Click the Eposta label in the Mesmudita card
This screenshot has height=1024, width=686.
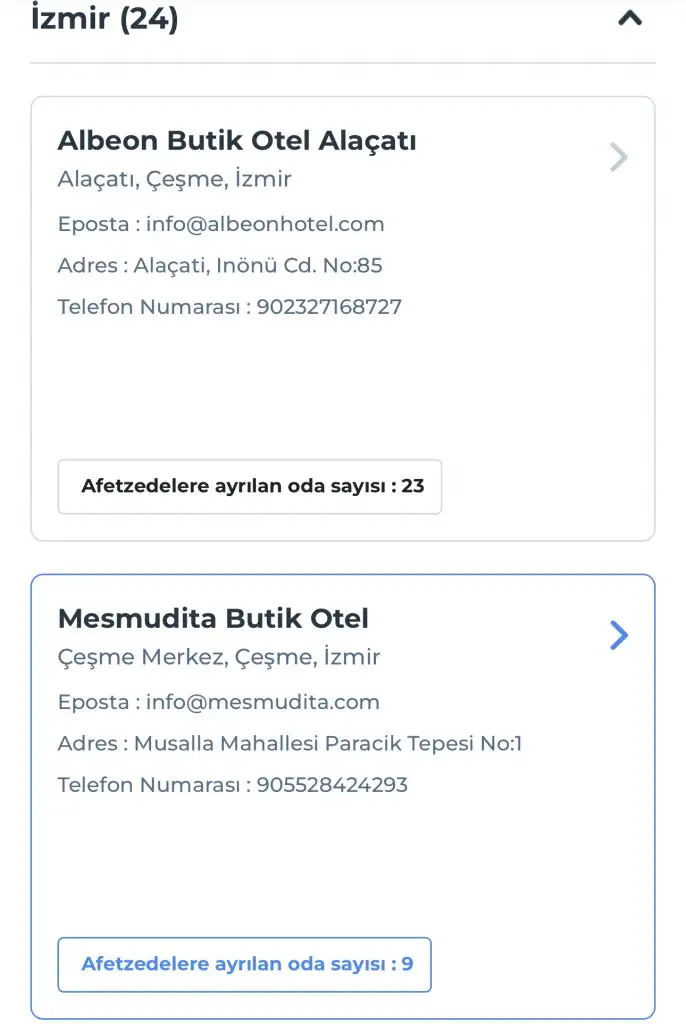point(93,702)
